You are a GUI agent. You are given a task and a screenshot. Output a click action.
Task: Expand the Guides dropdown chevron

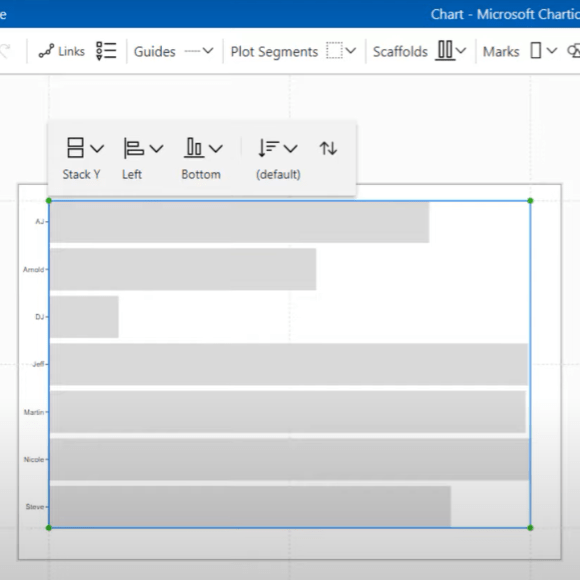[x=208, y=51]
